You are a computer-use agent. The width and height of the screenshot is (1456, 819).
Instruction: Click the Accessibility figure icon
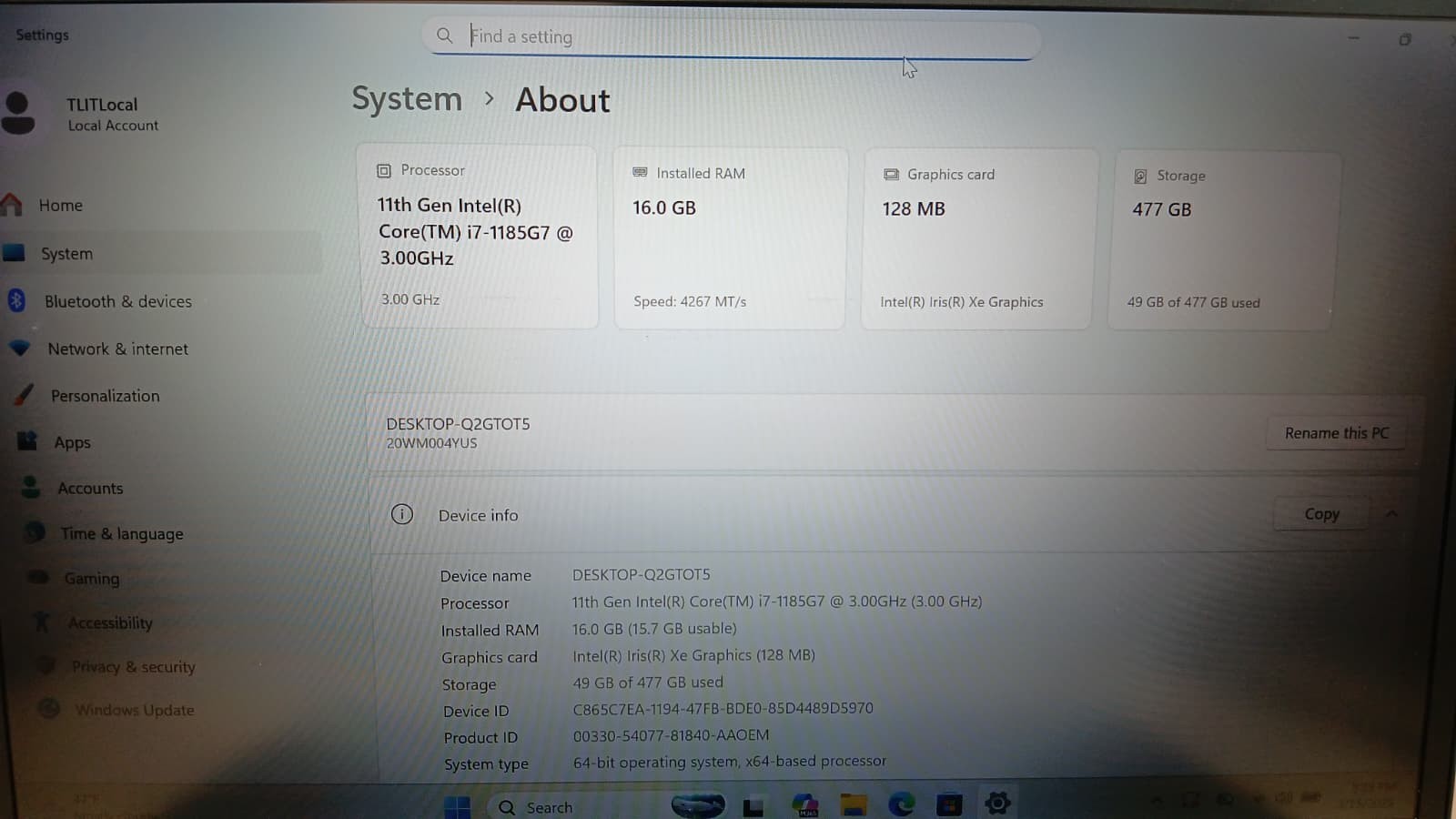42,622
